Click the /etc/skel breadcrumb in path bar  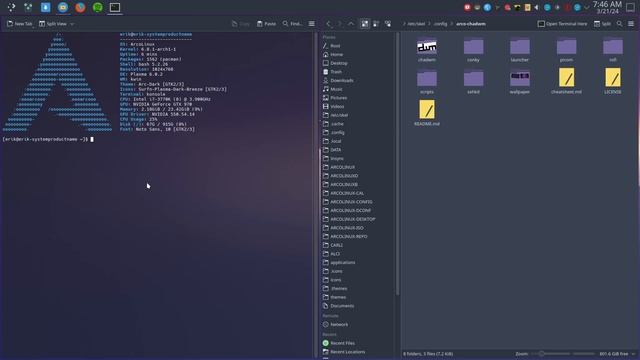tap(416, 24)
